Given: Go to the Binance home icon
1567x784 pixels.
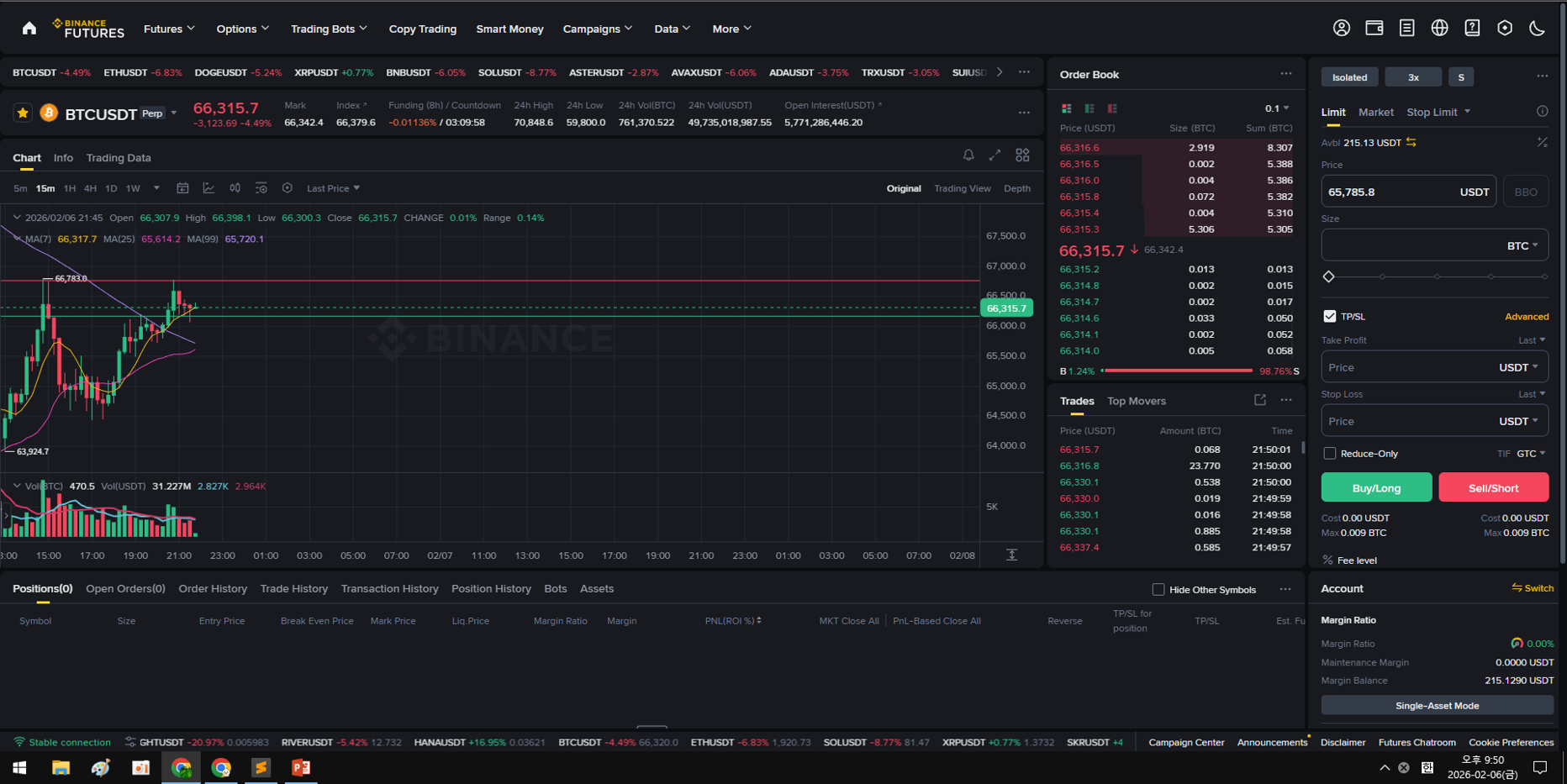Looking at the screenshot, I should pos(29,29).
